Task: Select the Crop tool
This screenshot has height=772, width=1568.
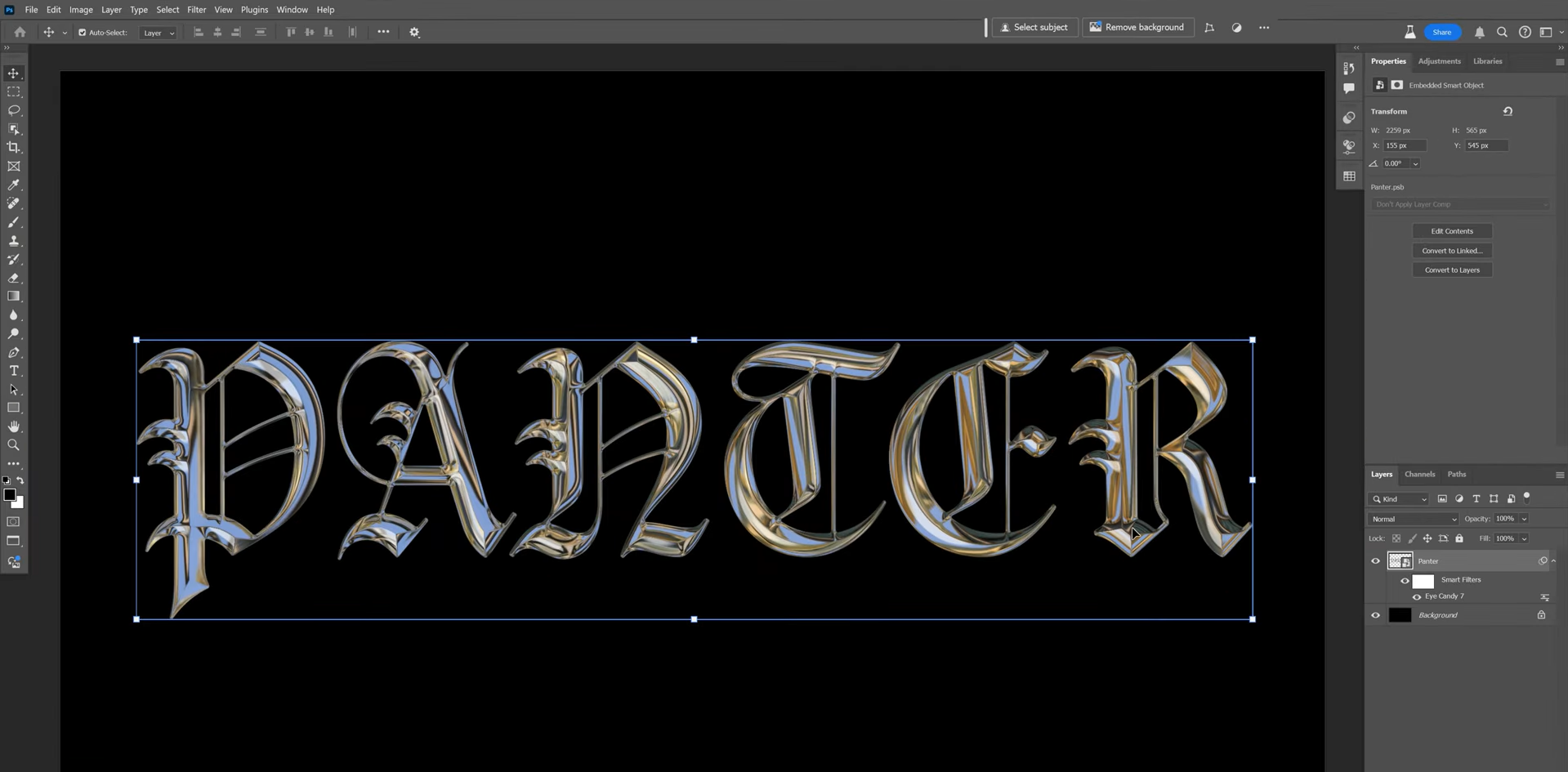Action: click(x=14, y=148)
